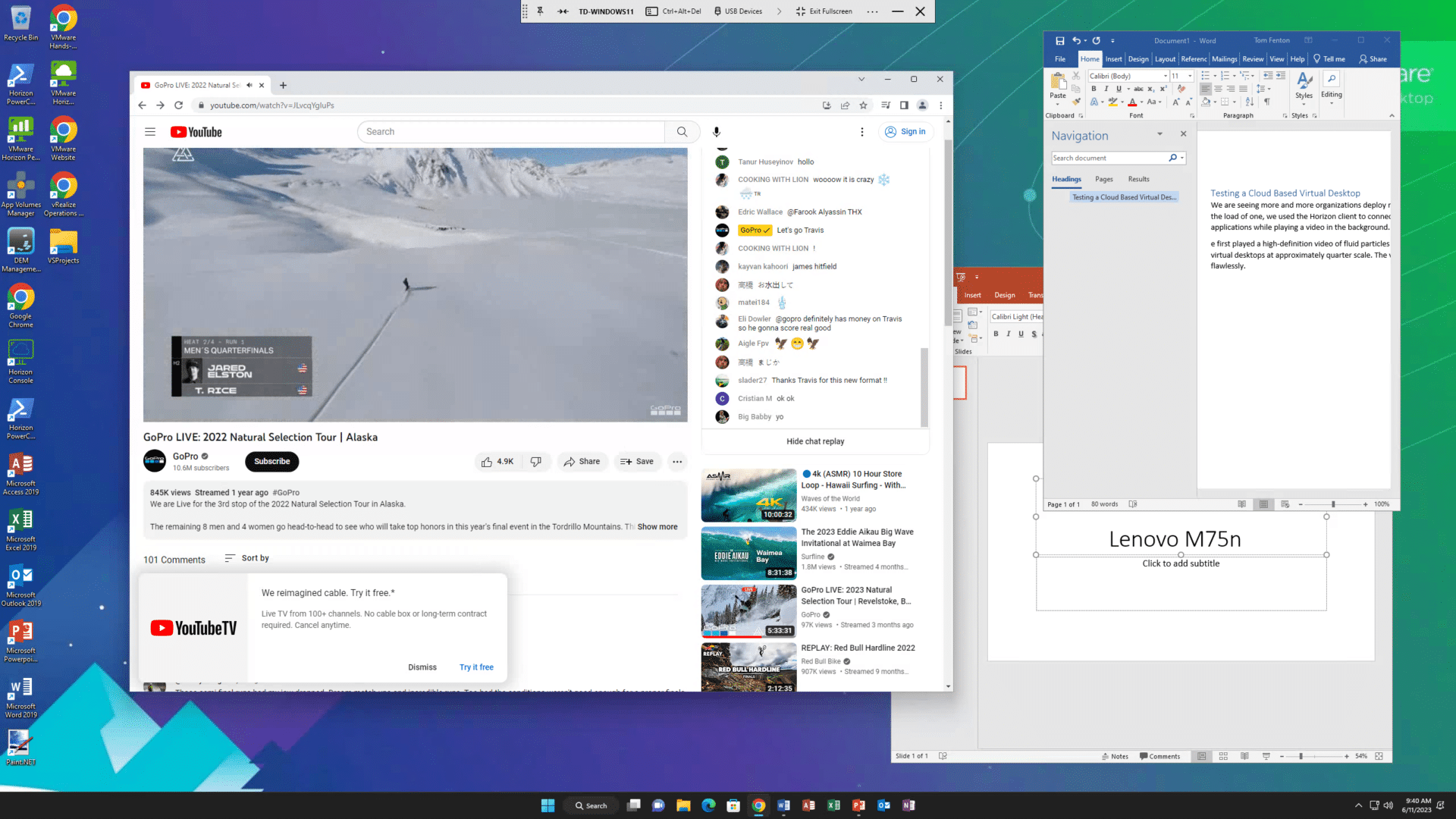Toggle Subscript in Word ribbon
The image size is (1456, 819).
click(1150, 89)
